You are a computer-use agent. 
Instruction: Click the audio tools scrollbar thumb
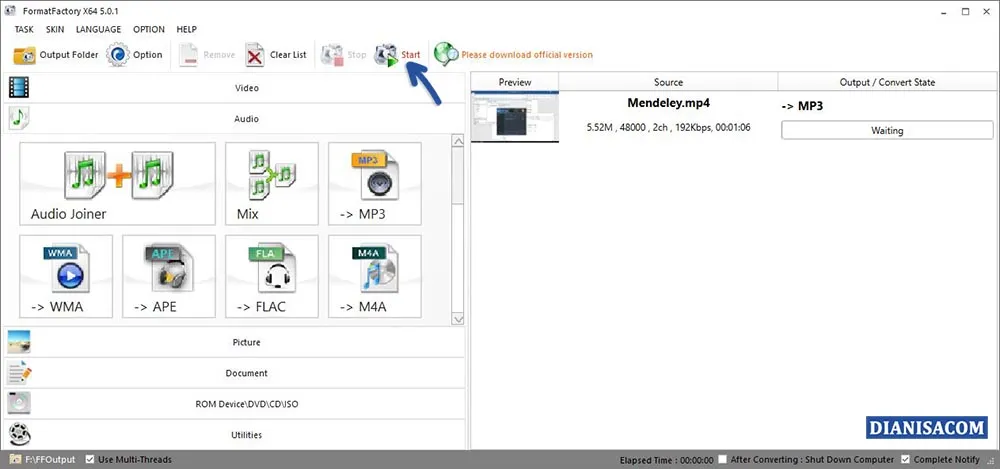click(x=457, y=177)
